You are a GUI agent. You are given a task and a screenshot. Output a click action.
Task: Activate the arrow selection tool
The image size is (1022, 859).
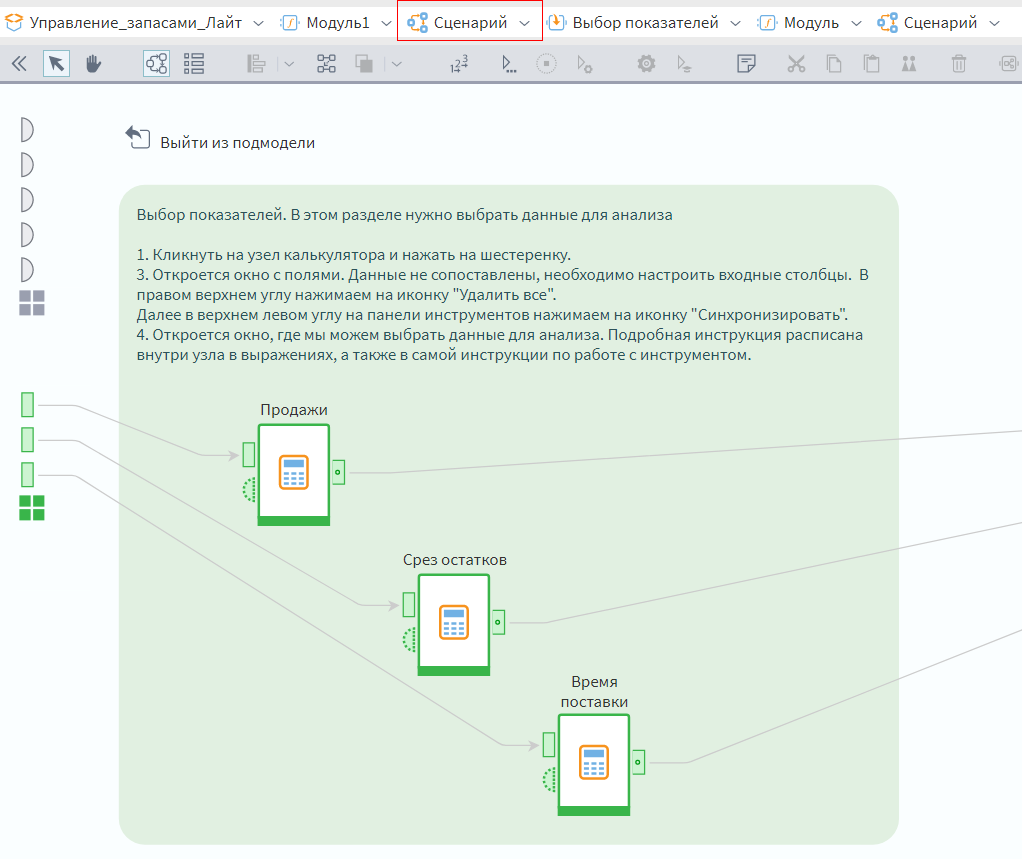pyautogui.click(x=55, y=62)
